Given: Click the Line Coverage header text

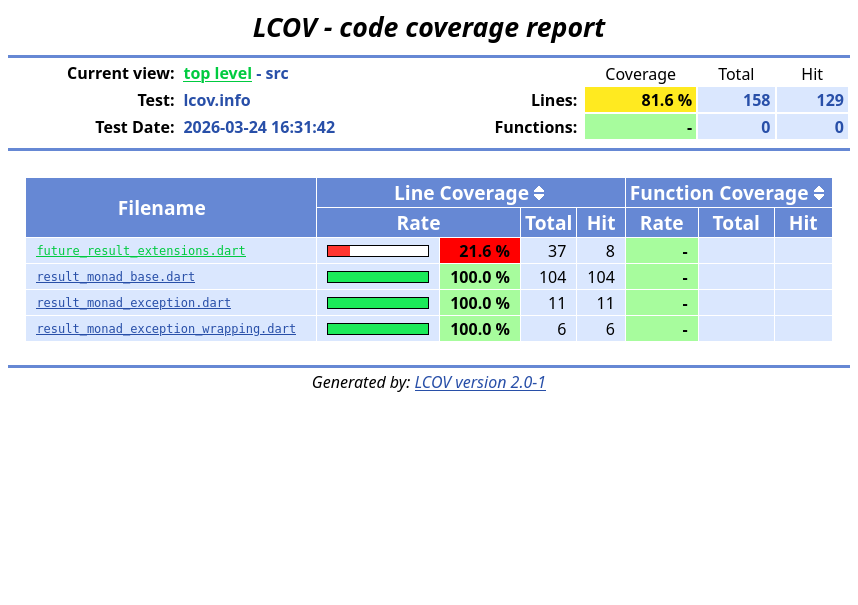Looking at the screenshot, I should click(x=460, y=194).
